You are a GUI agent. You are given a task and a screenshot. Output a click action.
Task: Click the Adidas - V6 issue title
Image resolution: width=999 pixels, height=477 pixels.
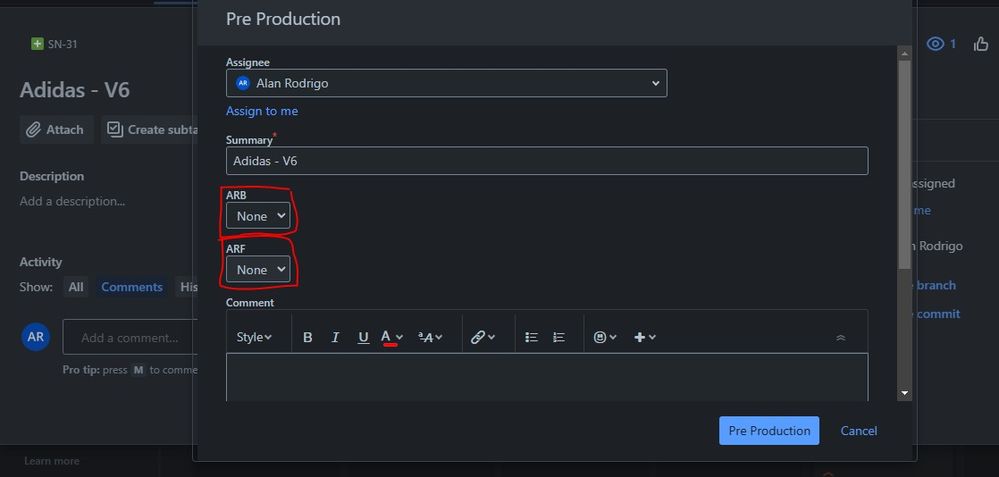[x=75, y=90]
